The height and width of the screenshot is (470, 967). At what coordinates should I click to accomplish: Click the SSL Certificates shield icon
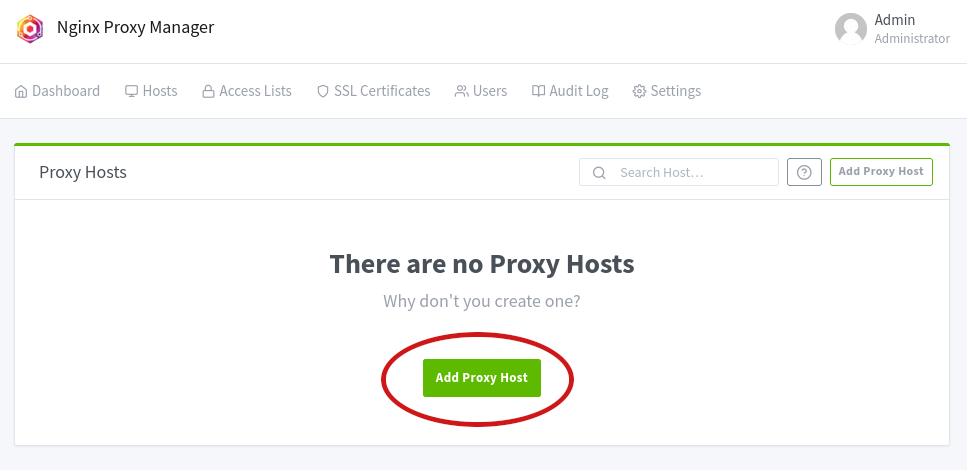(x=322, y=92)
